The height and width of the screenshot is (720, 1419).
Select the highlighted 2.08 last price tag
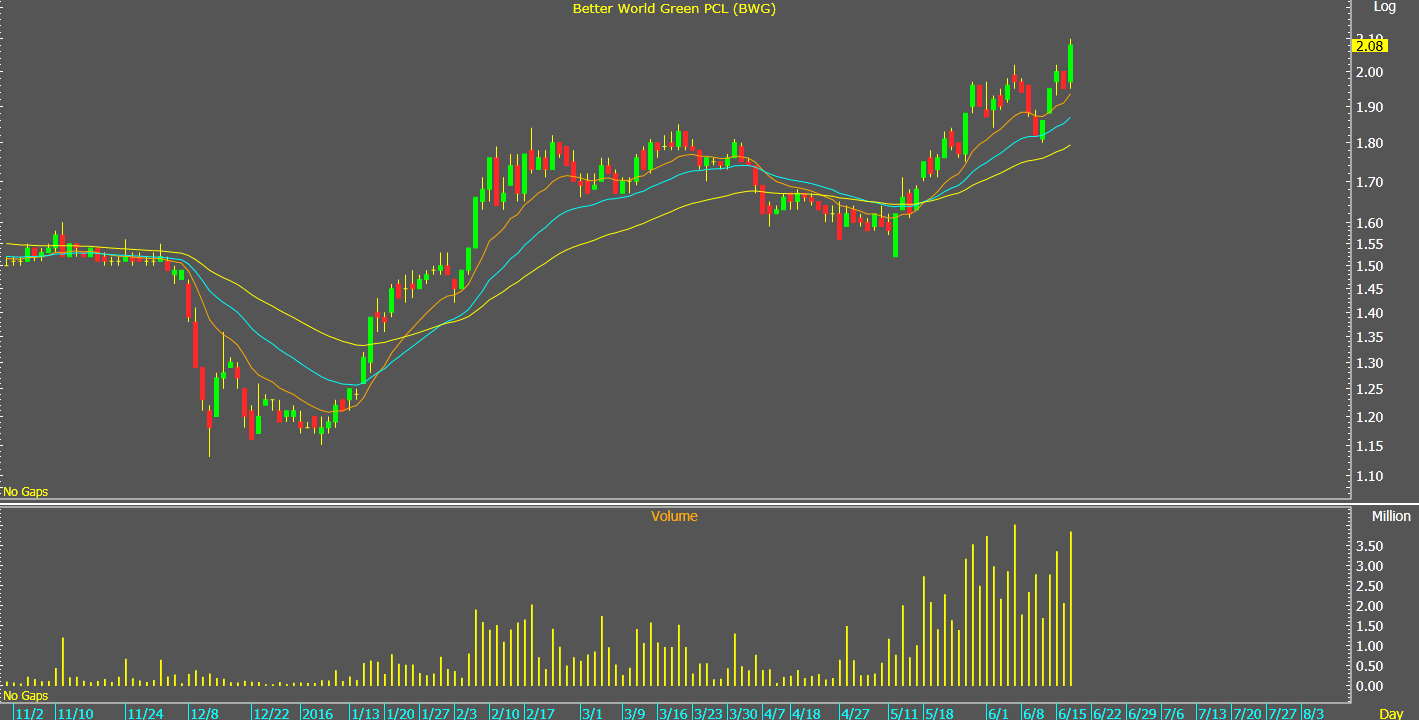(x=1368, y=45)
